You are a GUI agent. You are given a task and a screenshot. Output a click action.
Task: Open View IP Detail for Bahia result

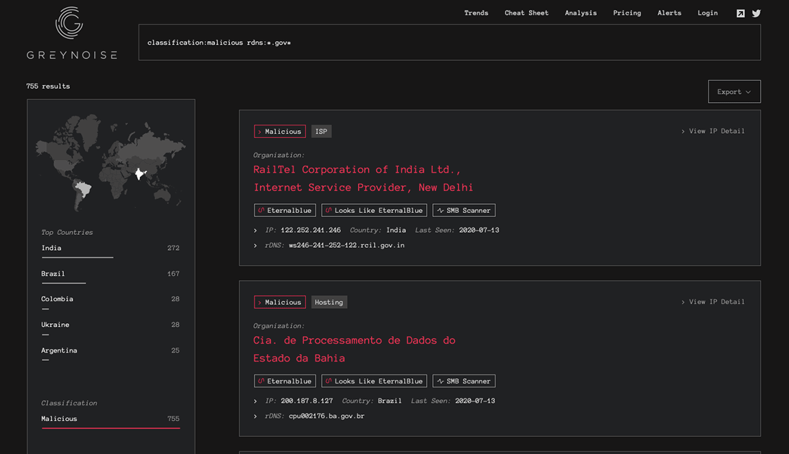pos(713,301)
